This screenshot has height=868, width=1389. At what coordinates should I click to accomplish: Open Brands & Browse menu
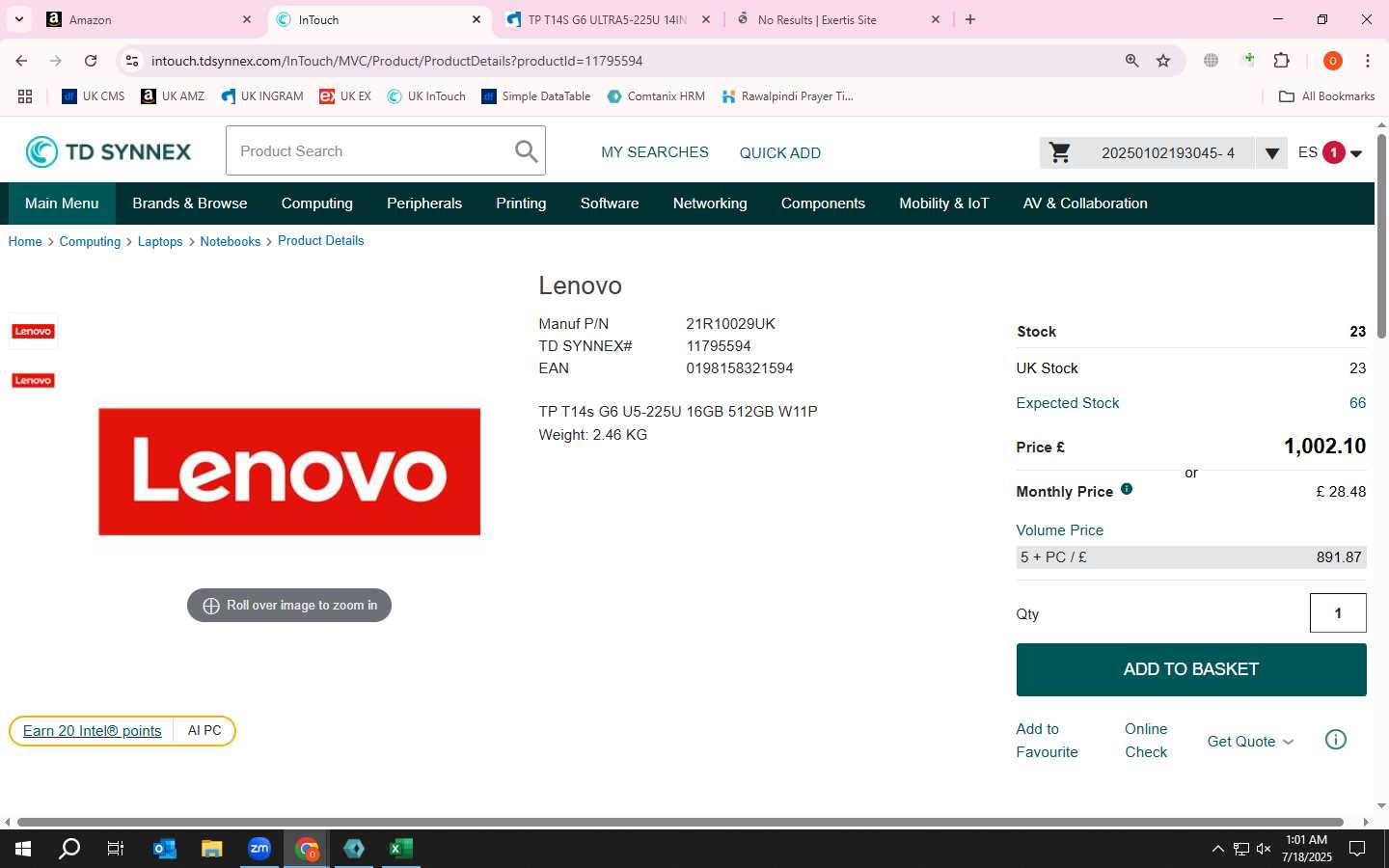click(x=190, y=203)
